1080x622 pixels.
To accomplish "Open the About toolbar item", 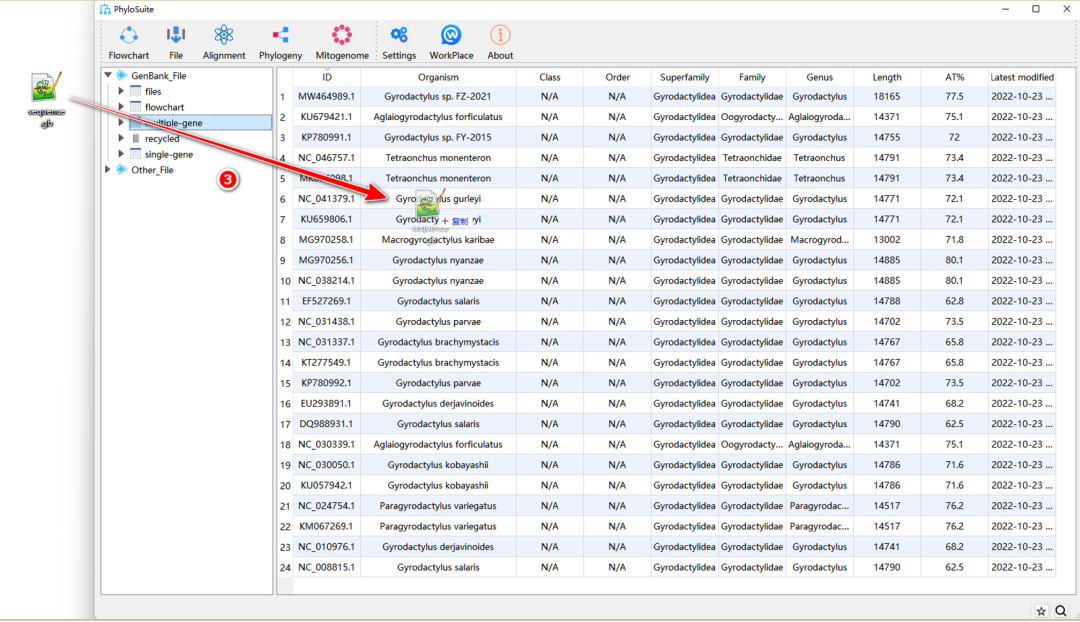I will [500, 43].
